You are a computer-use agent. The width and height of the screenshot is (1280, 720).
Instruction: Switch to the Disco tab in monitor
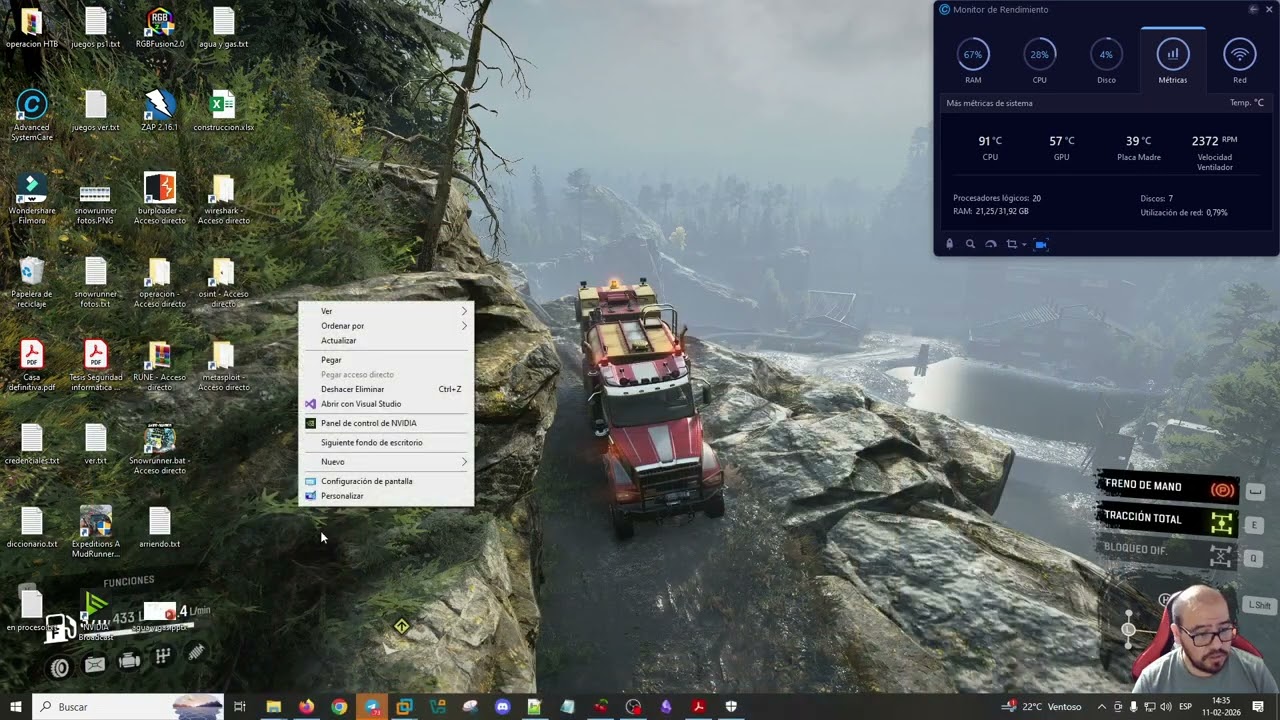click(x=1106, y=60)
